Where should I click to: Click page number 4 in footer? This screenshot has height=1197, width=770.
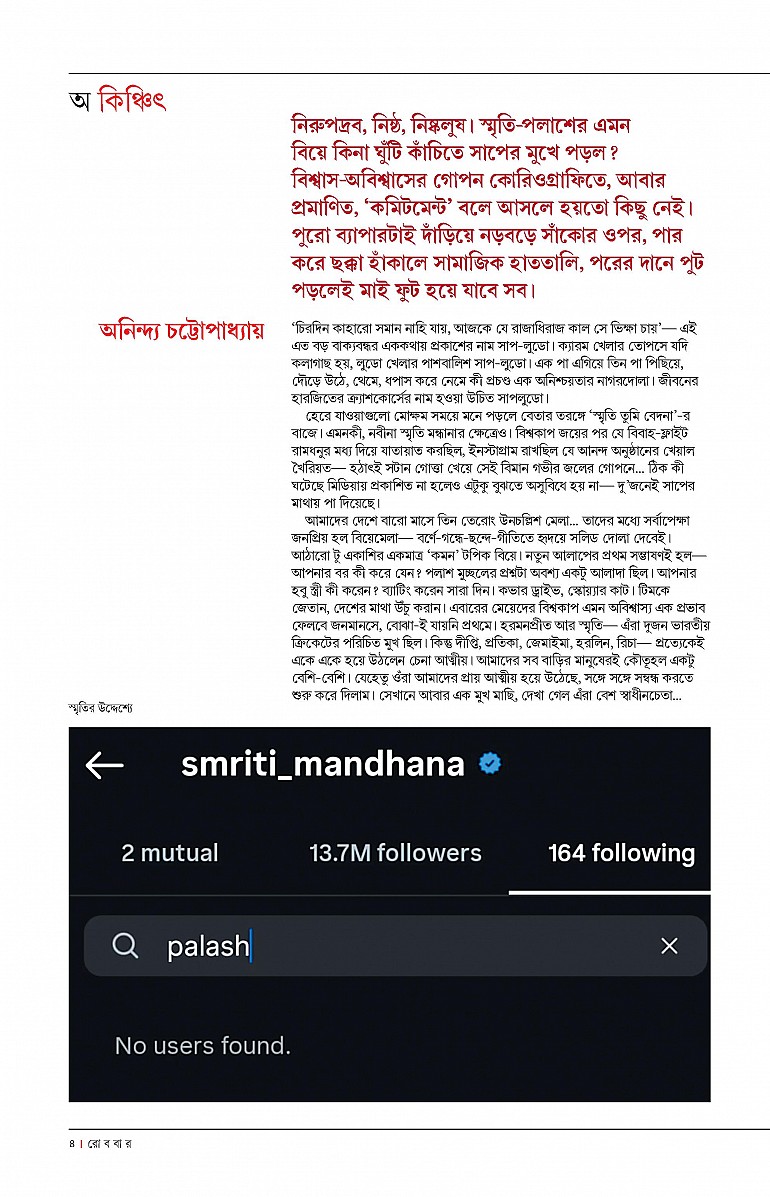click(x=72, y=1144)
